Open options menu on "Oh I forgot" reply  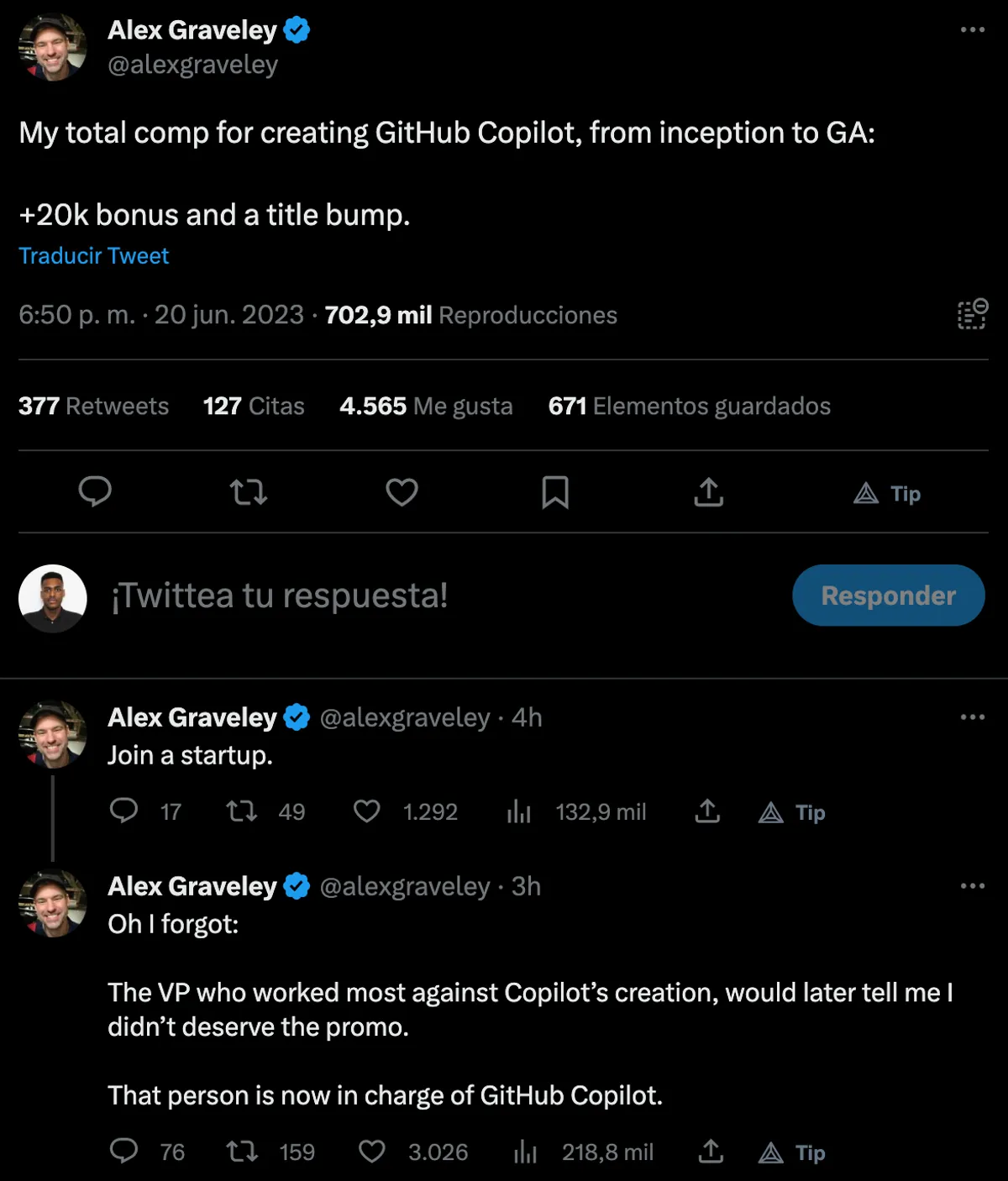coord(972,886)
